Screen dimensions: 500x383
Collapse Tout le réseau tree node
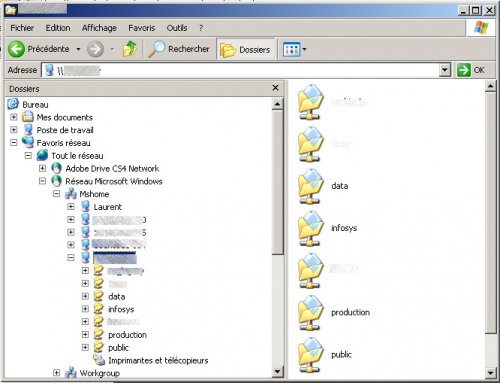pyautogui.click(x=28, y=155)
